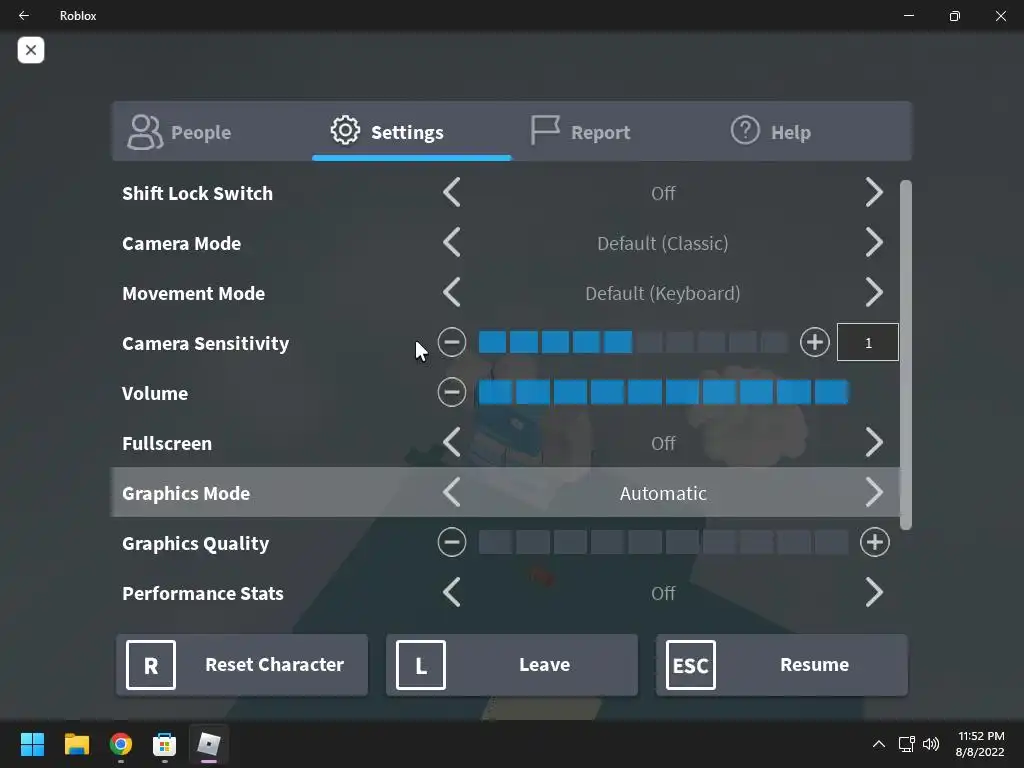Click the Camera Sensitivity value field
Image resolution: width=1024 pixels, height=768 pixels.
(868, 342)
